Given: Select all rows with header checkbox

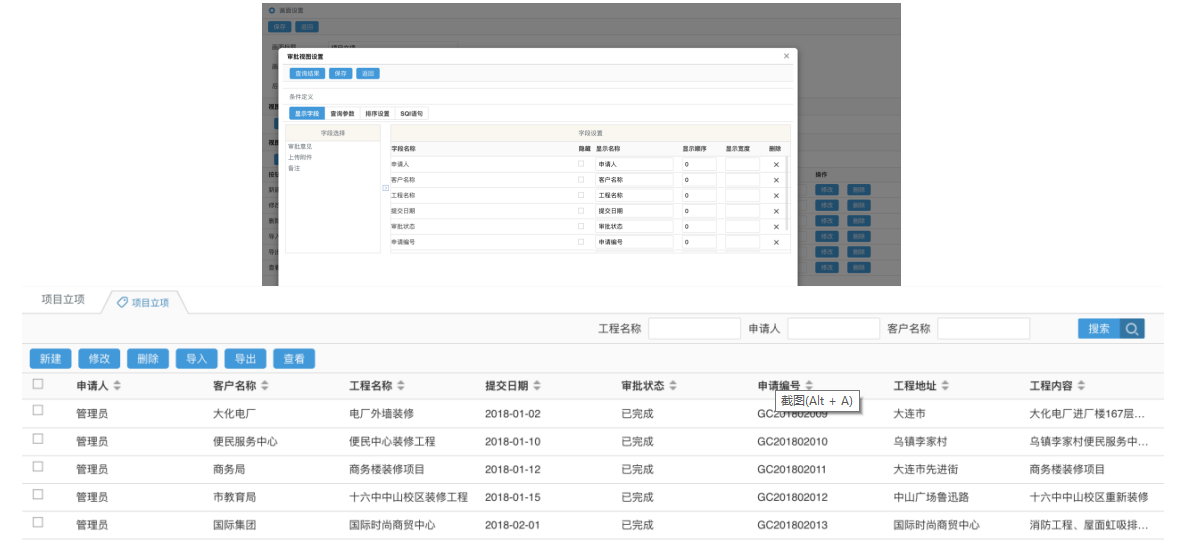Looking at the screenshot, I should point(38,384).
